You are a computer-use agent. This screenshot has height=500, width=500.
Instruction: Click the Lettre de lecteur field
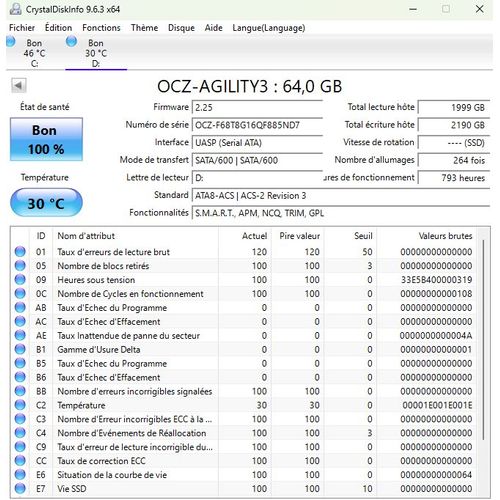point(257,178)
